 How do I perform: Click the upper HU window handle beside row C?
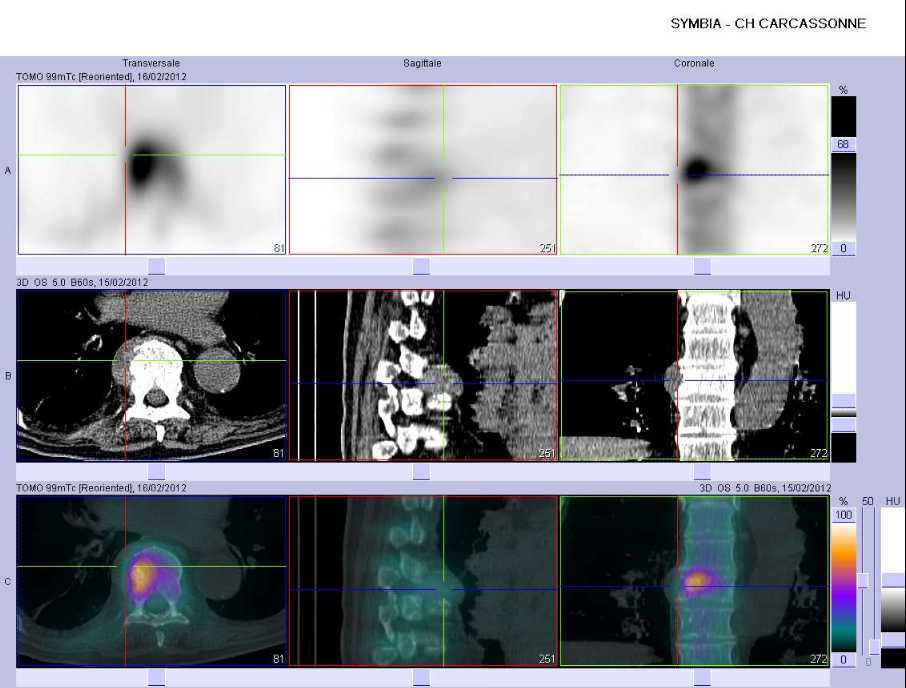893,581
